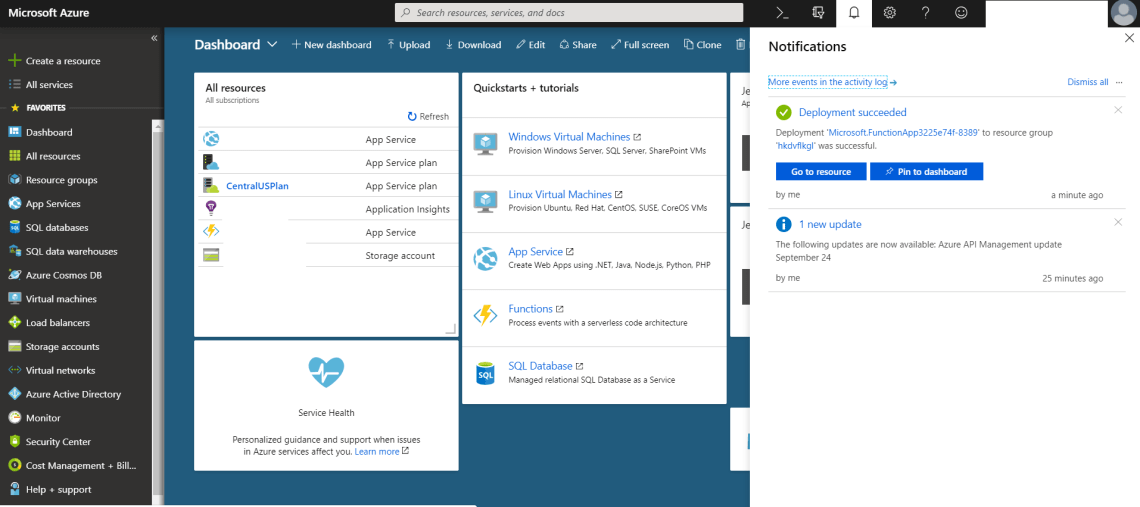Click the SQL data warehouses sidebar icon
Image resolution: width=1140 pixels, height=507 pixels.
pyautogui.click(x=14, y=251)
